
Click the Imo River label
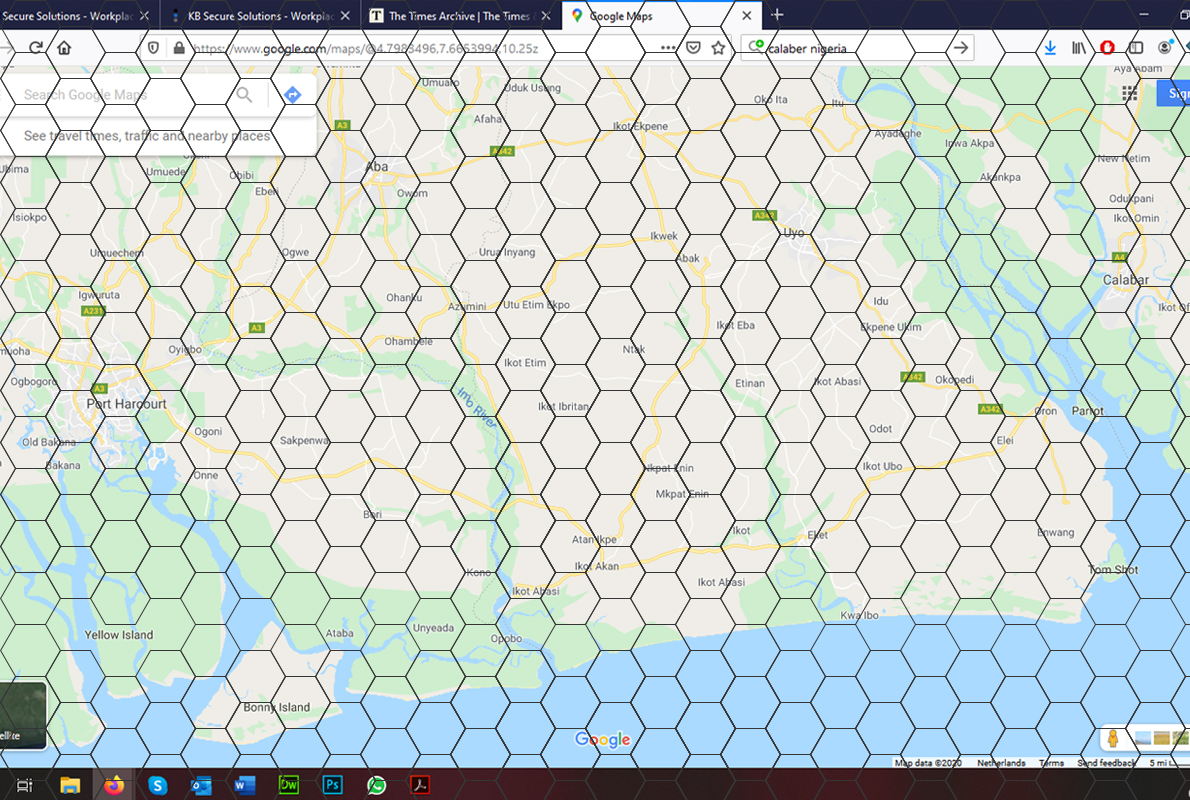477,408
